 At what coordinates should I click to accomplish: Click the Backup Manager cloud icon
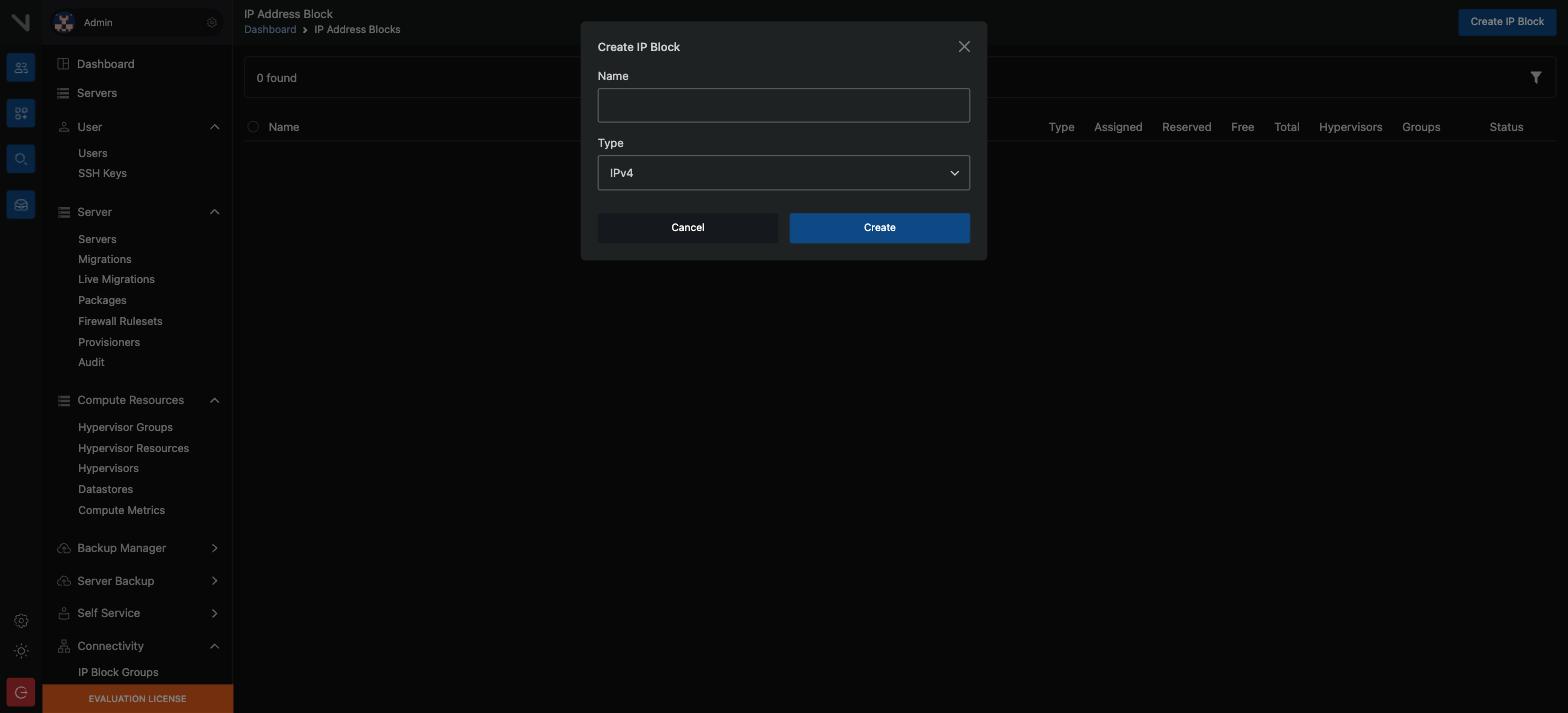[x=64, y=548]
